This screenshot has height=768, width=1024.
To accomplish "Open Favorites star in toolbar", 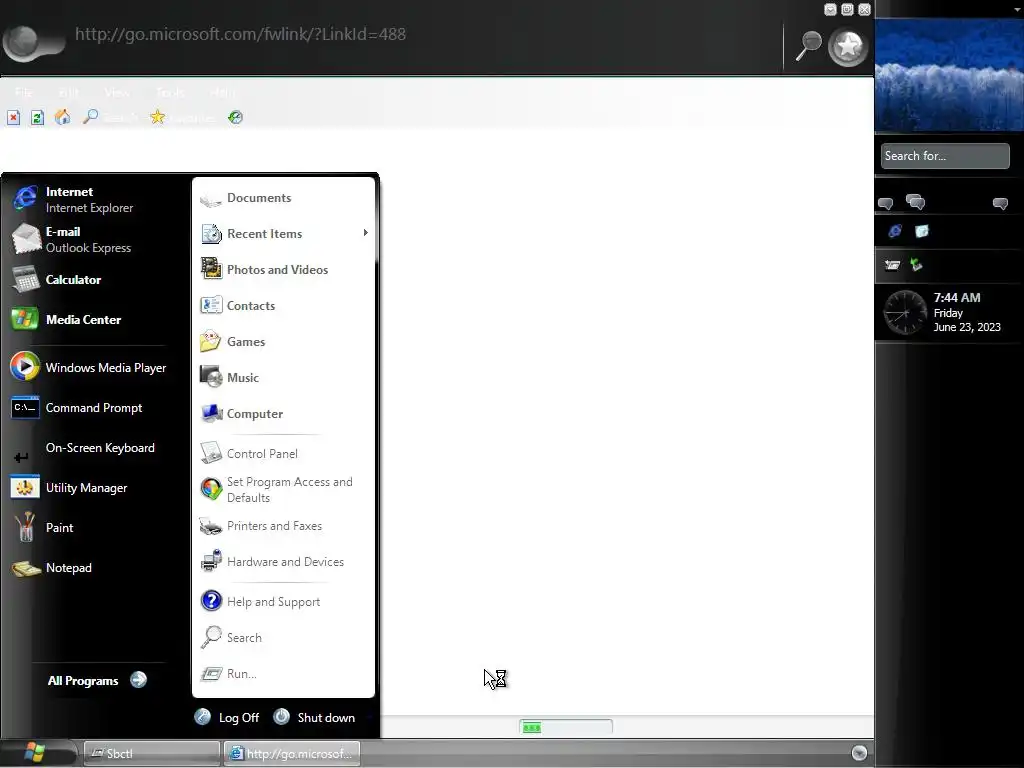I will [x=157, y=117].
